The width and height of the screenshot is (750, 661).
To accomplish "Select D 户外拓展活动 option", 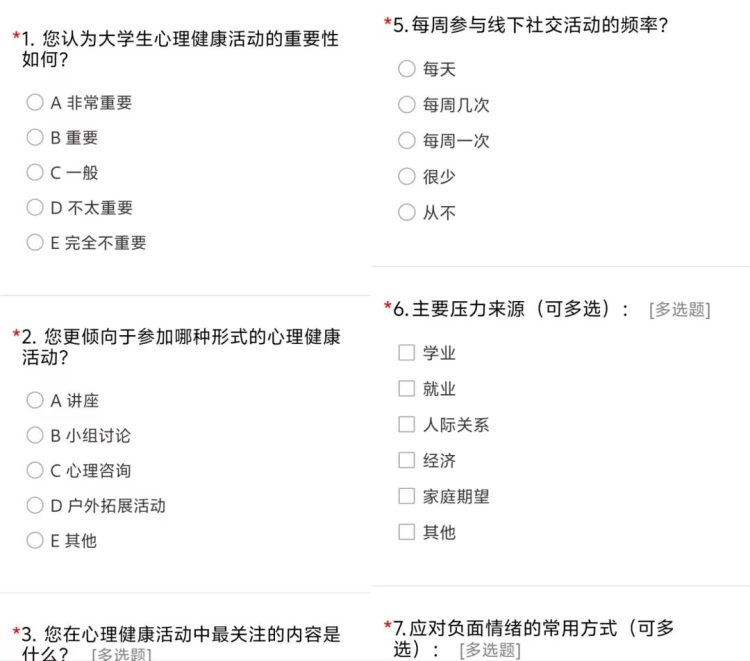I will point(35,505).
